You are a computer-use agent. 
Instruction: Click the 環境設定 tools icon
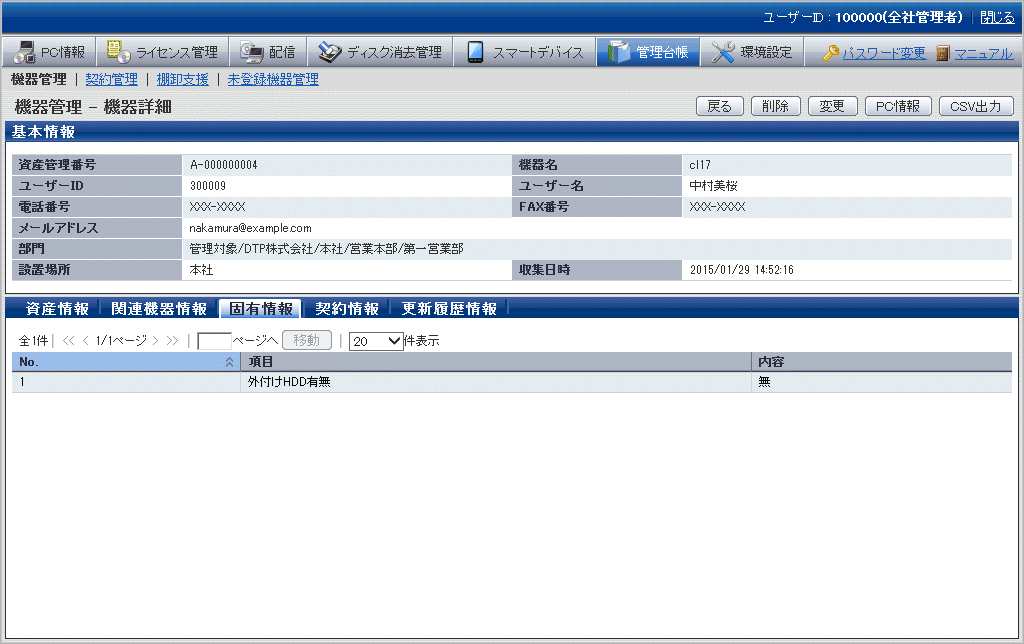point(723,52)
